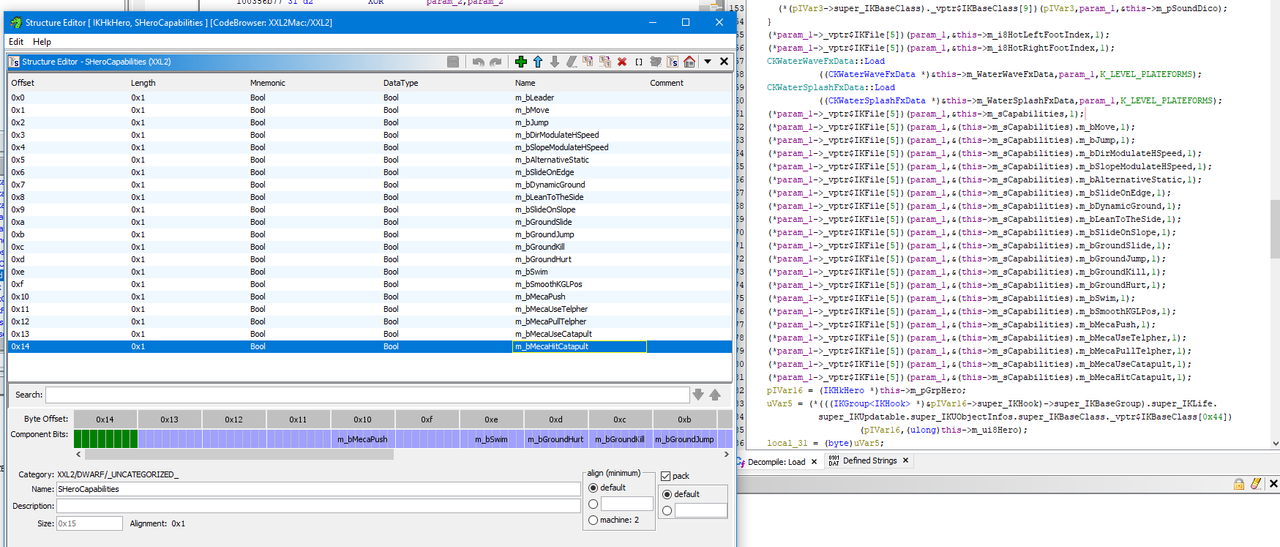
Task: Click the search down arrow next to Search field
Action: point(699,395)
